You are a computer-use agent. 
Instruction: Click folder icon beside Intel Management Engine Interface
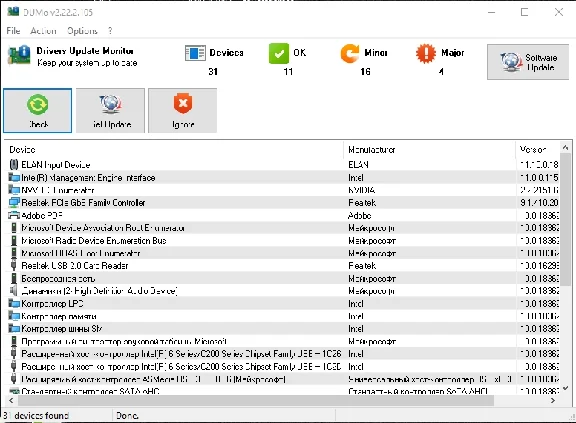coord(14,178)
